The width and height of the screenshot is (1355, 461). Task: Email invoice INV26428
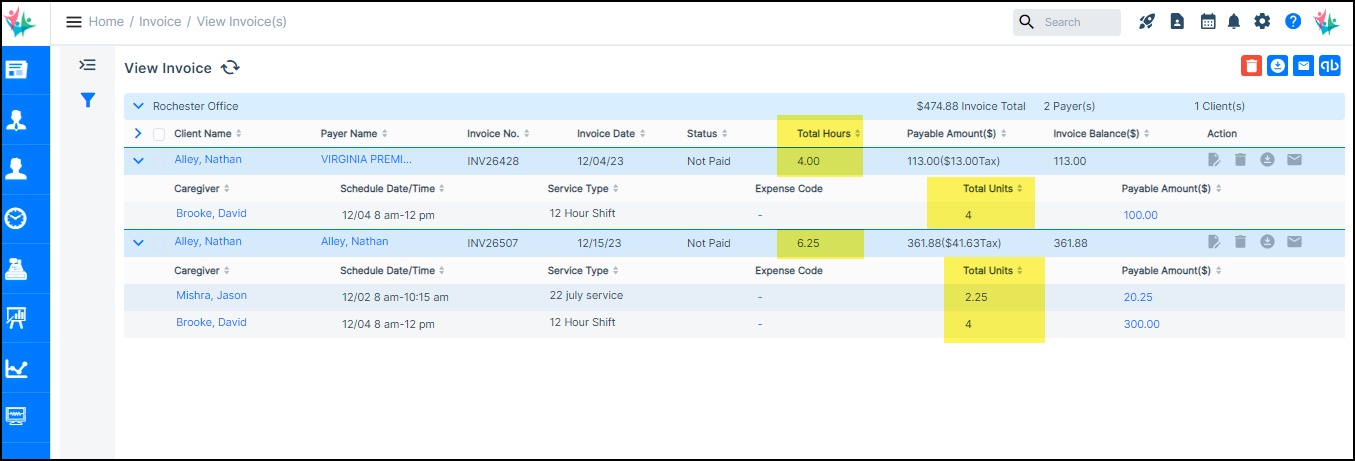click(1294, 160)
